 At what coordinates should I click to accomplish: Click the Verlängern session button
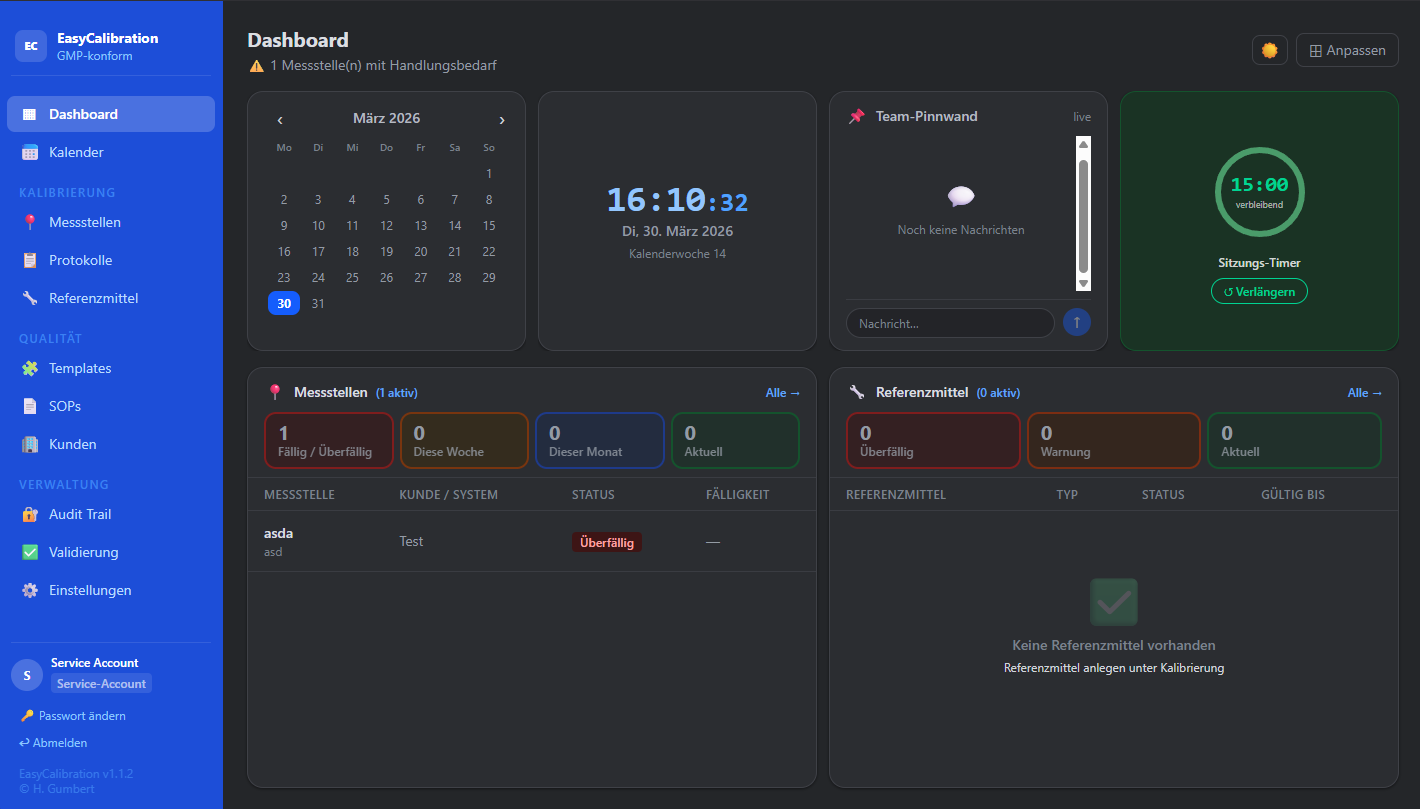(x=1259, y=291)
